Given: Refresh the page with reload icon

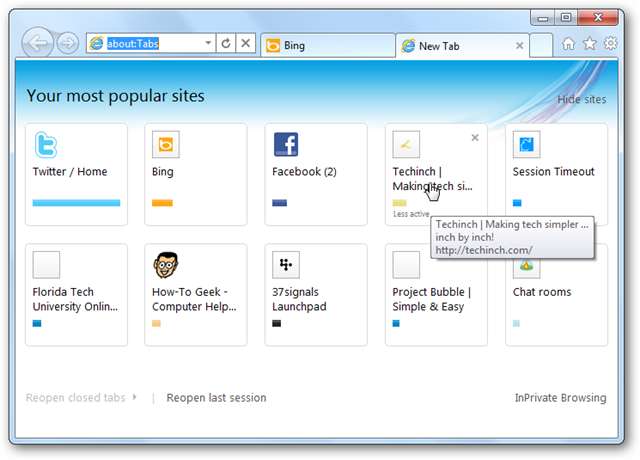Looking at the screenshot, I should pos(226,44).
